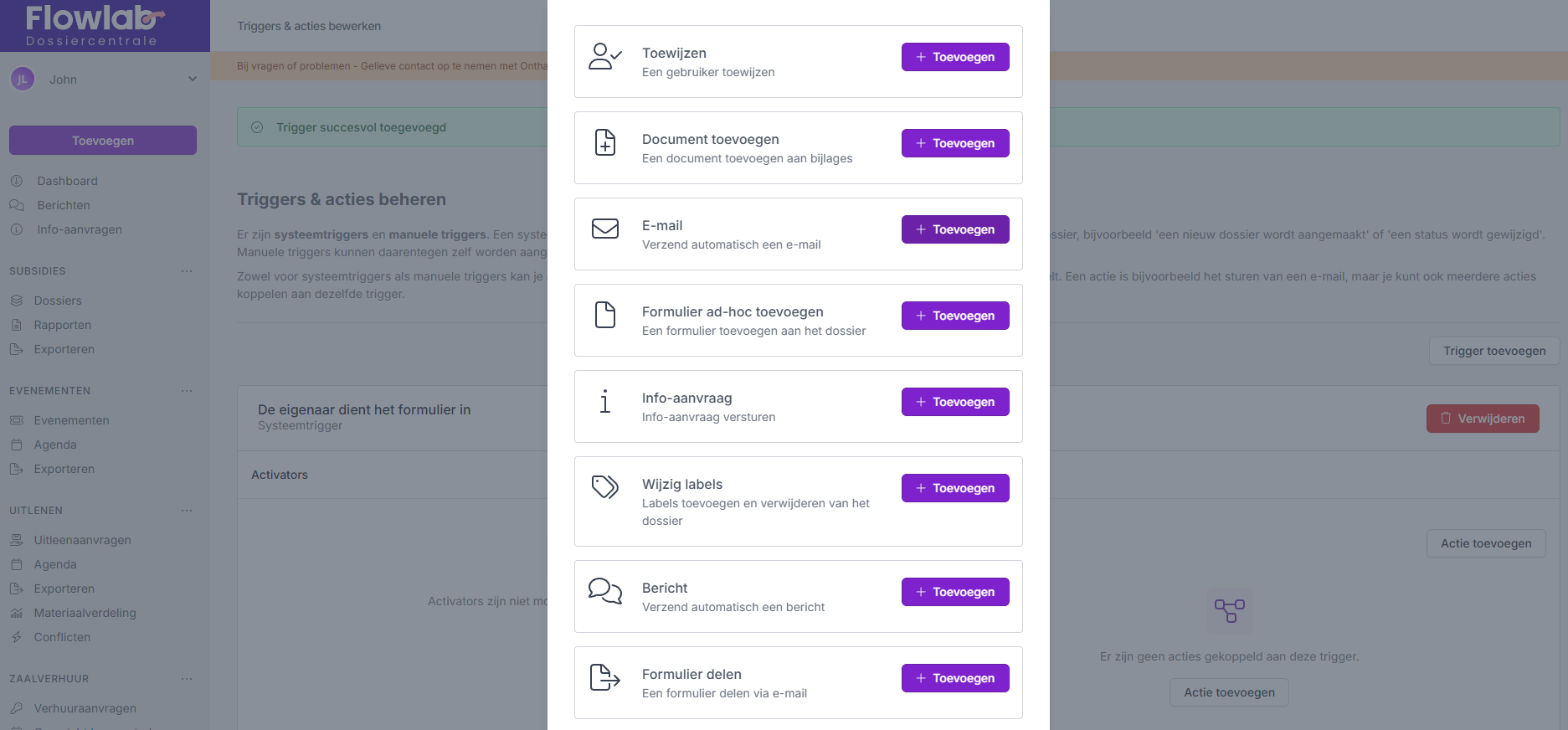This screenshot has height=730, width=1568.
Task: Open Materiaalverdeling in the sidebar
Action: tap(85, 613)
